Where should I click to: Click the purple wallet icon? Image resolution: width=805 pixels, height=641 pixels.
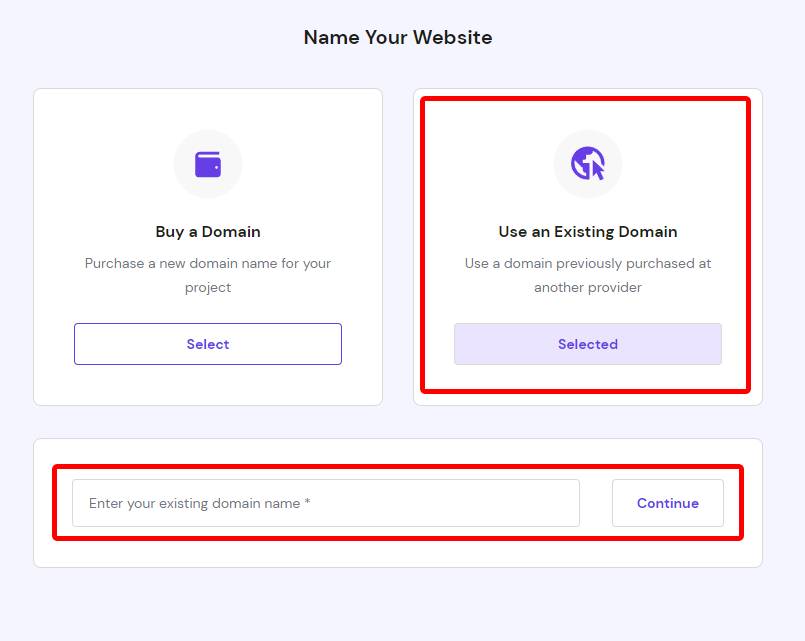208,164
